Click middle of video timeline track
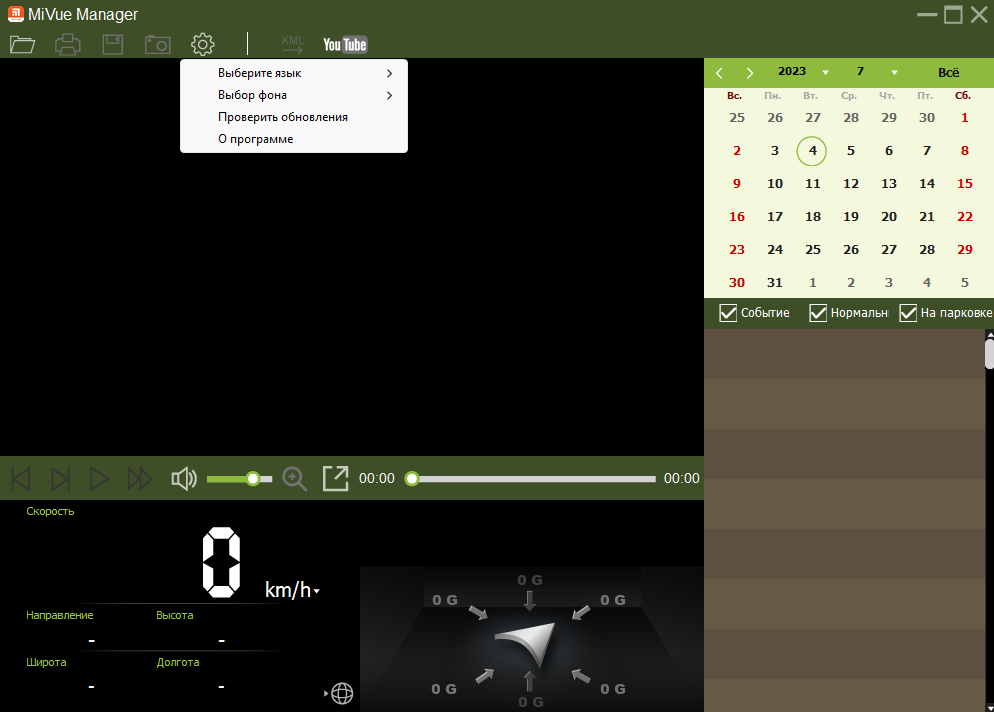994x712 pixels. [x=534, y=479]
